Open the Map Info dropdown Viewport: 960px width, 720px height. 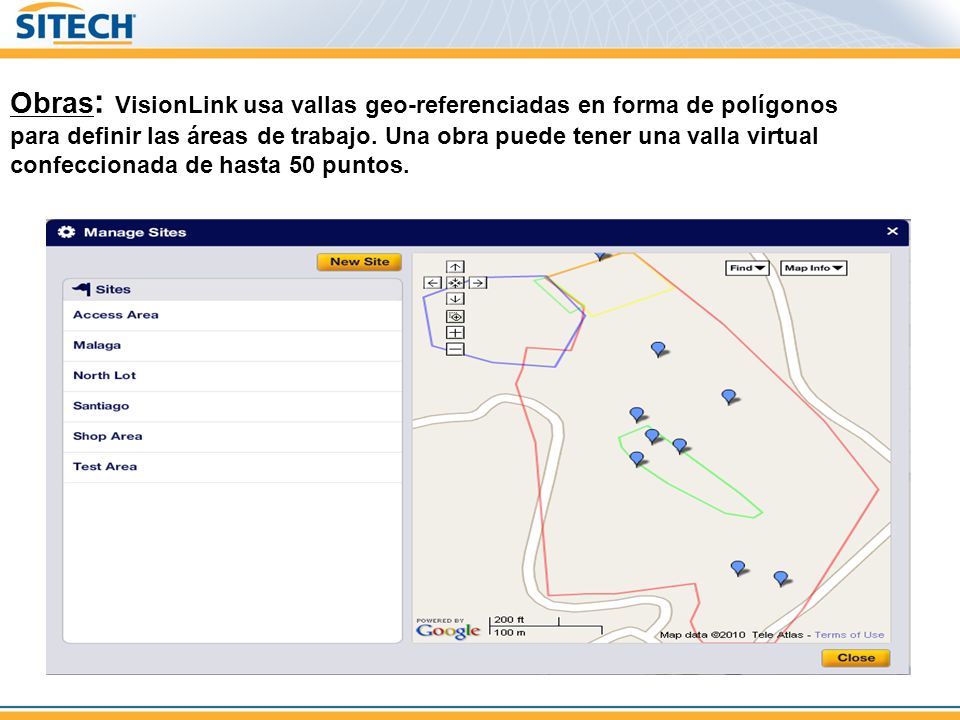tap(814, 268)
